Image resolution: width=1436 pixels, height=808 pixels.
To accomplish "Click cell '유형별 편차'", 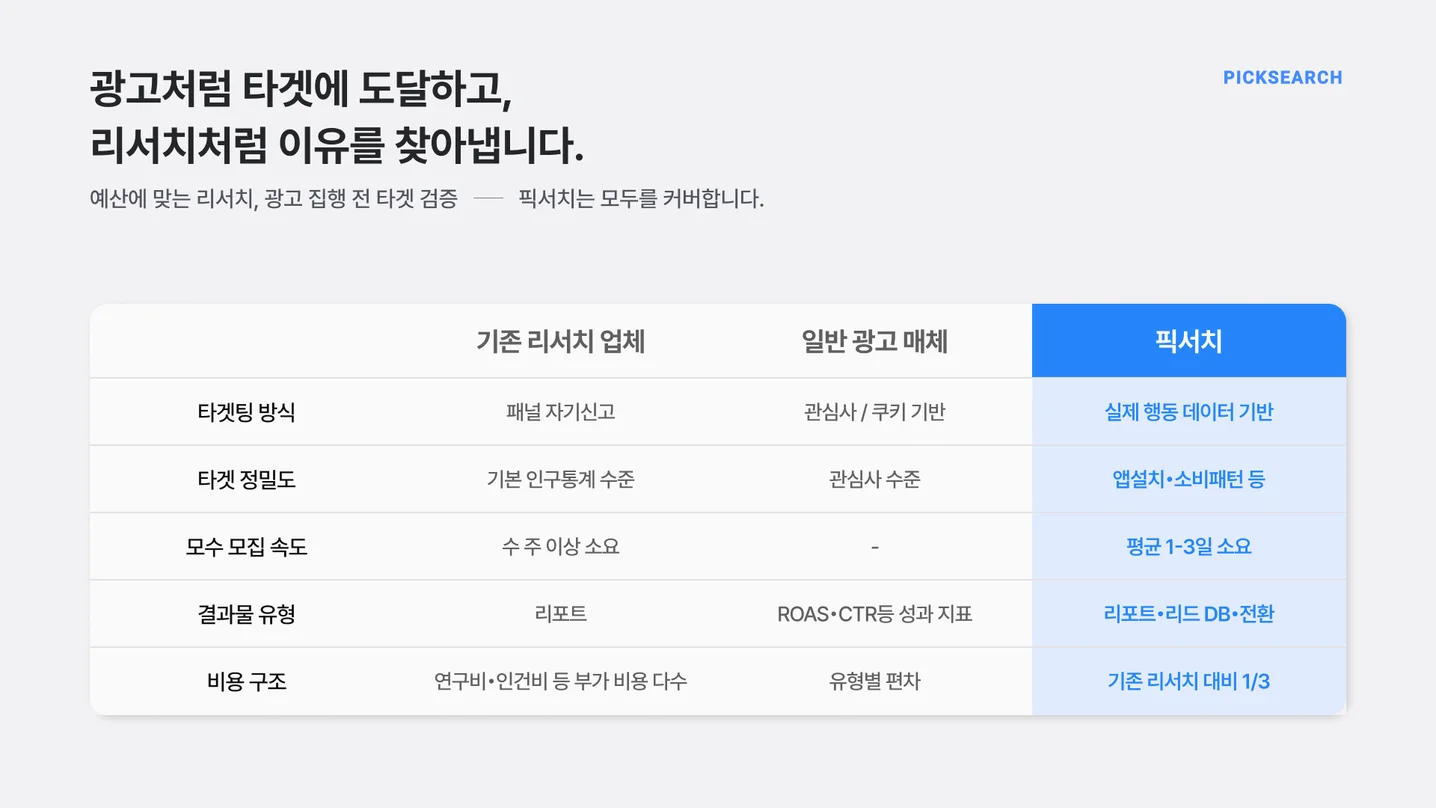I will tap(875, 682).
